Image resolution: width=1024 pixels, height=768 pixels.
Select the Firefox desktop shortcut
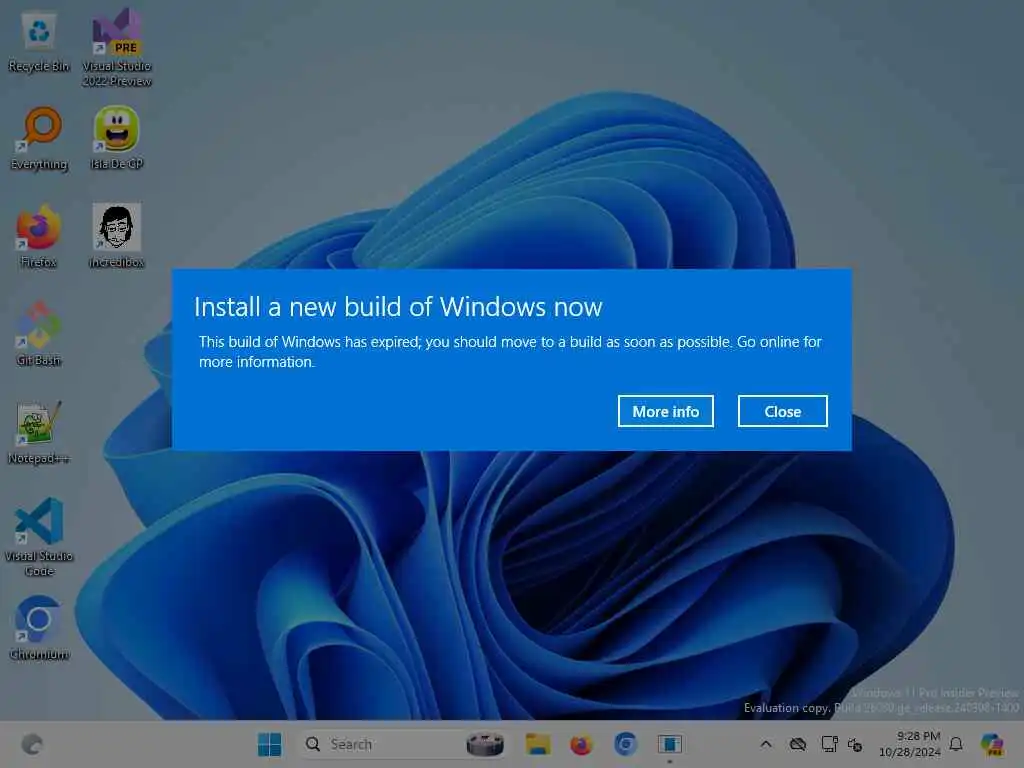[x=39, y=236]
